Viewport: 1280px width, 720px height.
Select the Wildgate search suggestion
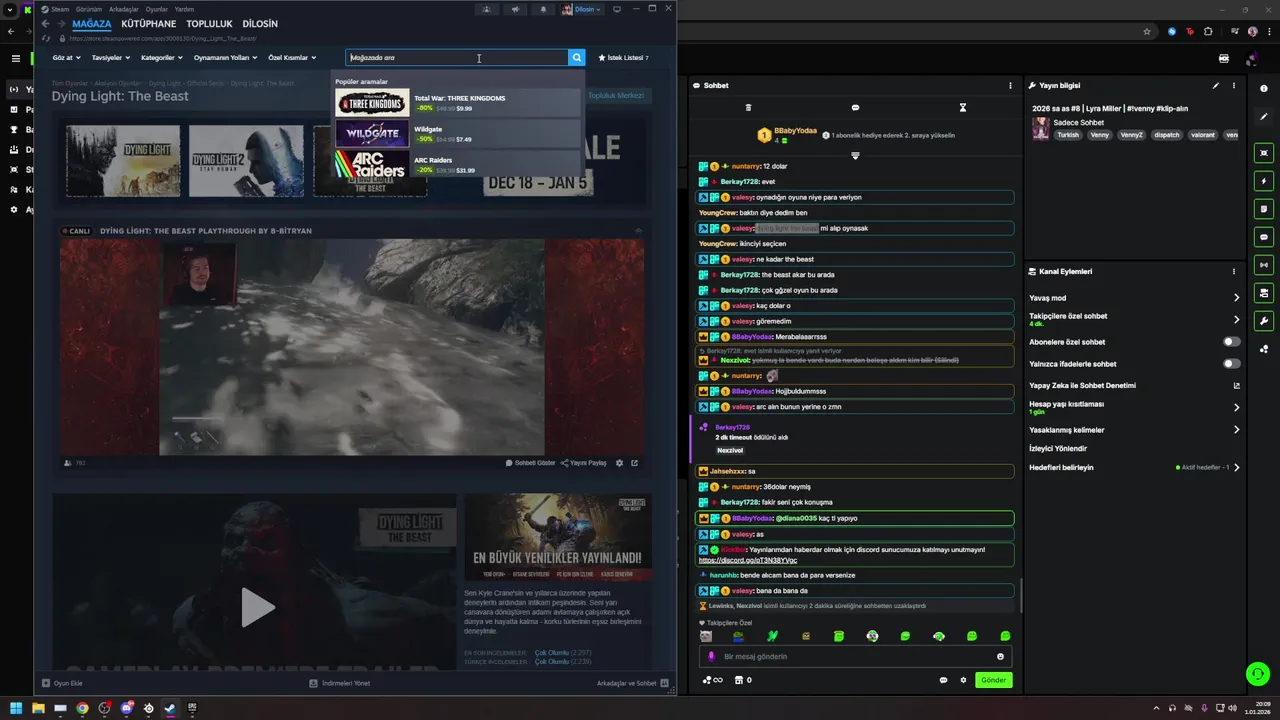(457, 134)
